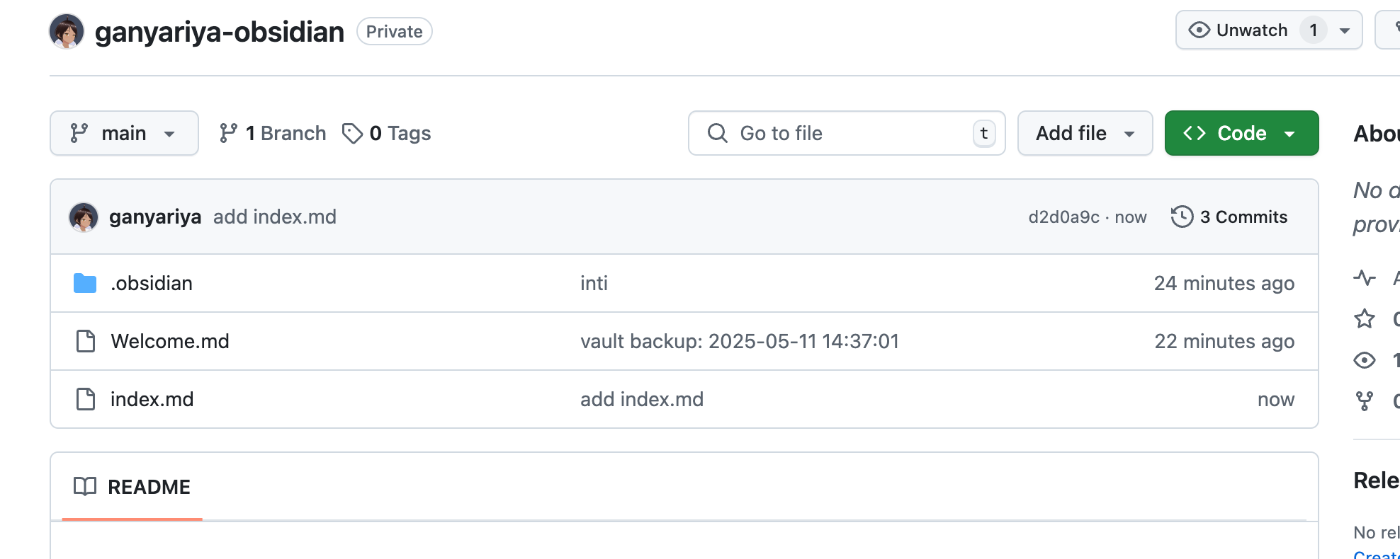Image resolution: width=1400 pixels, height=559 pixels.
Task: Click the 22 minutes ago timestamp
Action: pos(1224,341)
